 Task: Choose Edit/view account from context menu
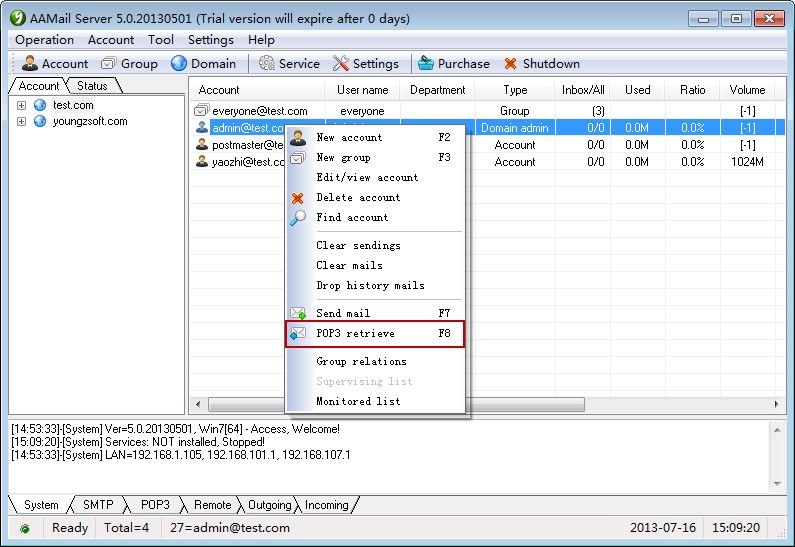tap(375, 177)
